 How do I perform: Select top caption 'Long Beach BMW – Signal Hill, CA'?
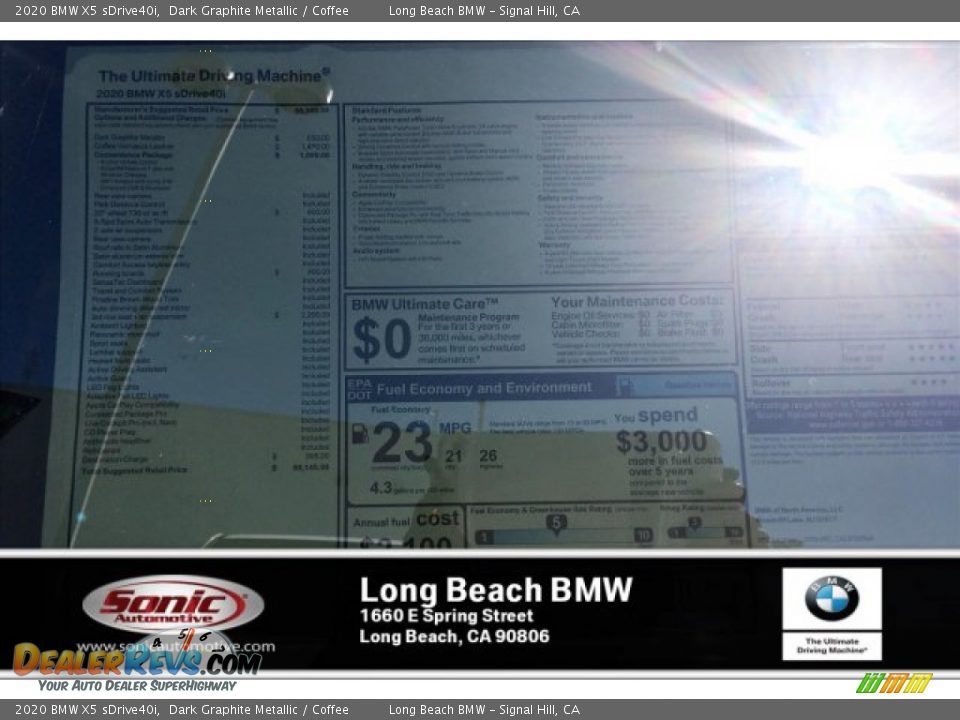pos(484,10)
